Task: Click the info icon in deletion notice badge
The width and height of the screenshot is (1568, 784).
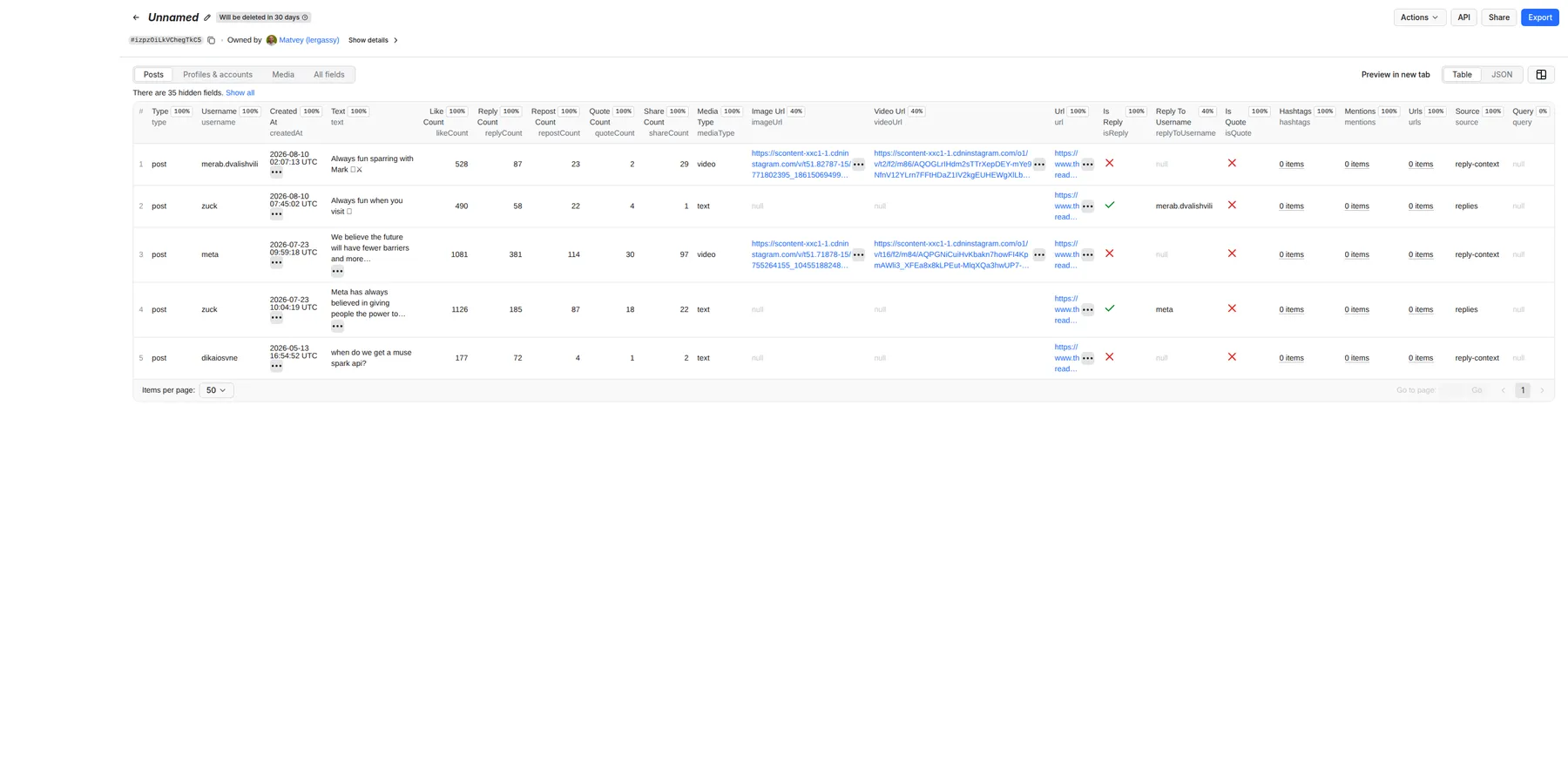Action: 305,17
